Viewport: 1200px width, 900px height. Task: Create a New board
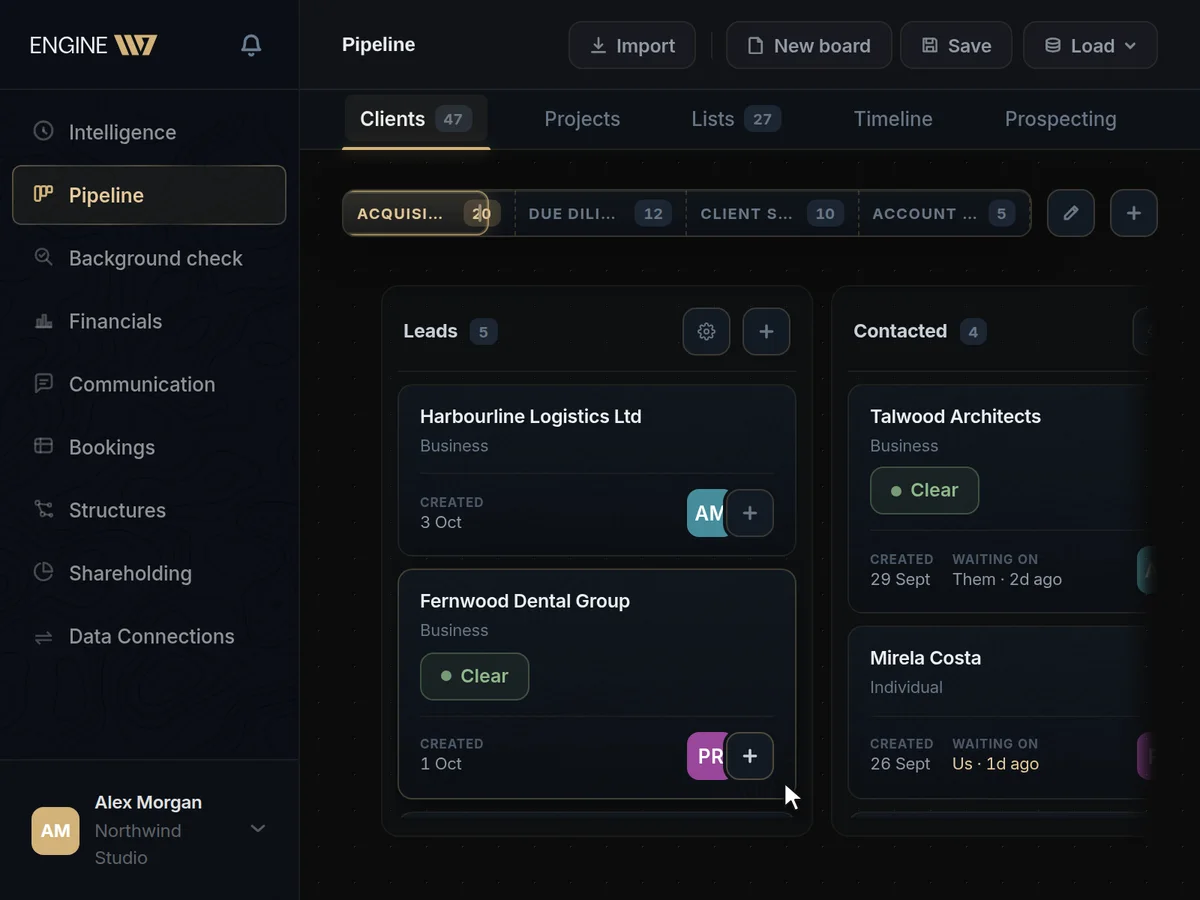pos(809,45)
